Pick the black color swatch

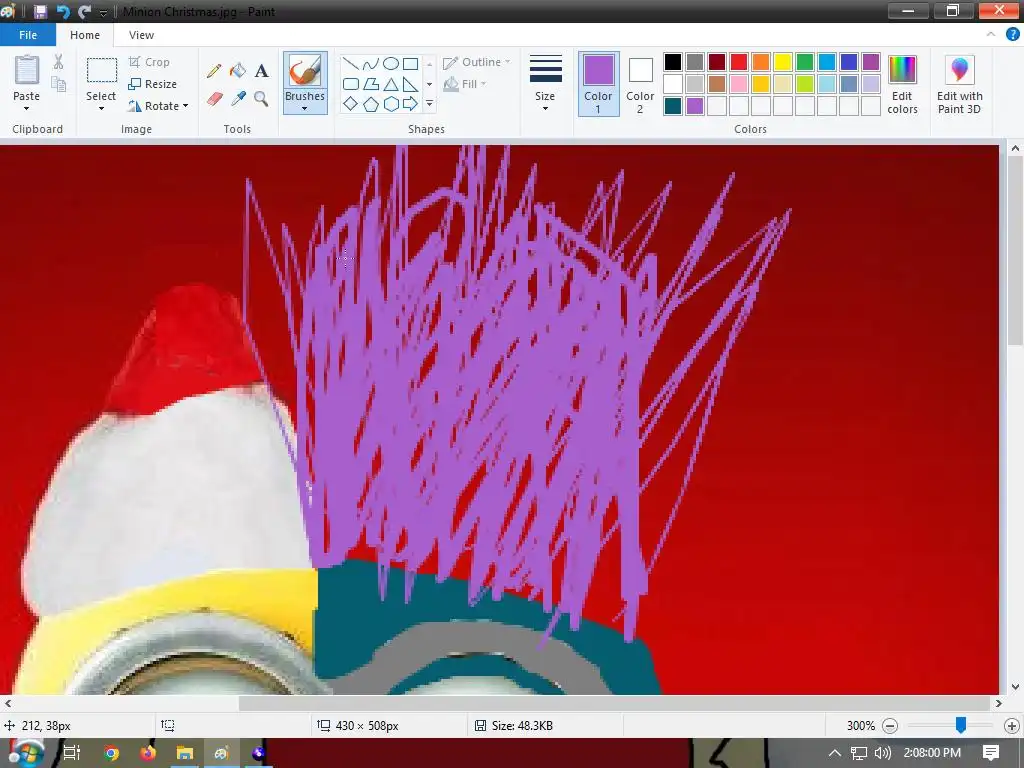click(x=673, y=62)
